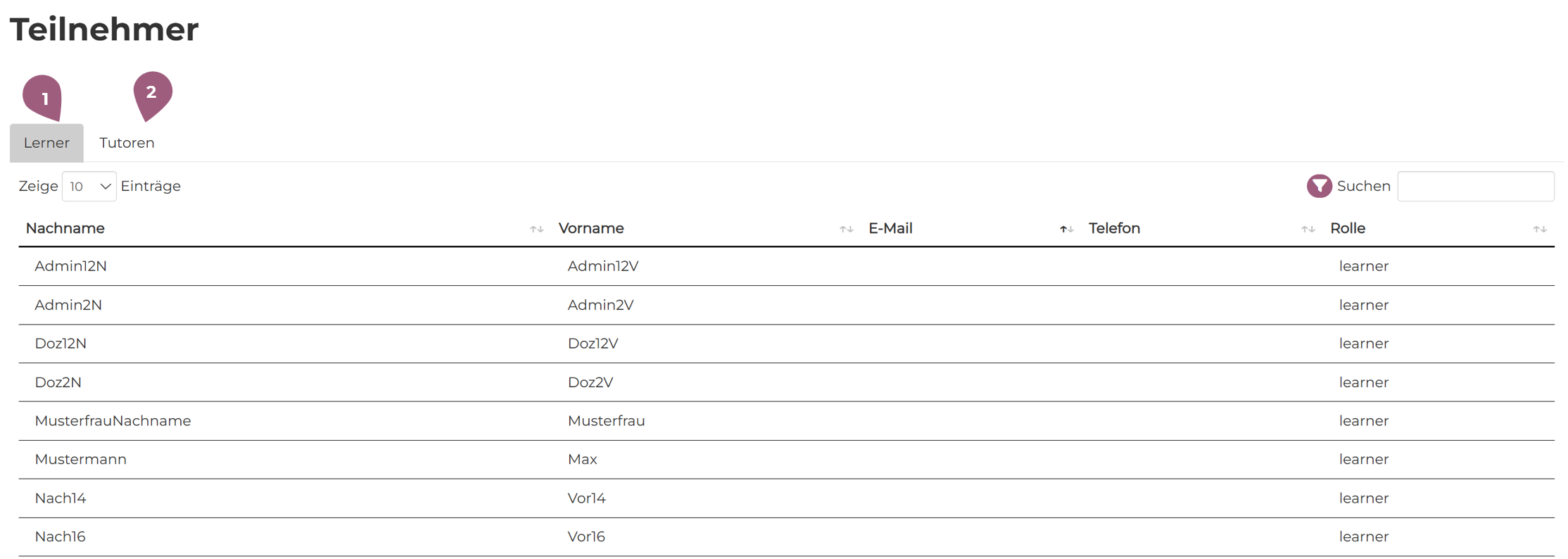Sort table by Rolle header
Viewport: 1568px width, 559px height.
point(1347,228)
